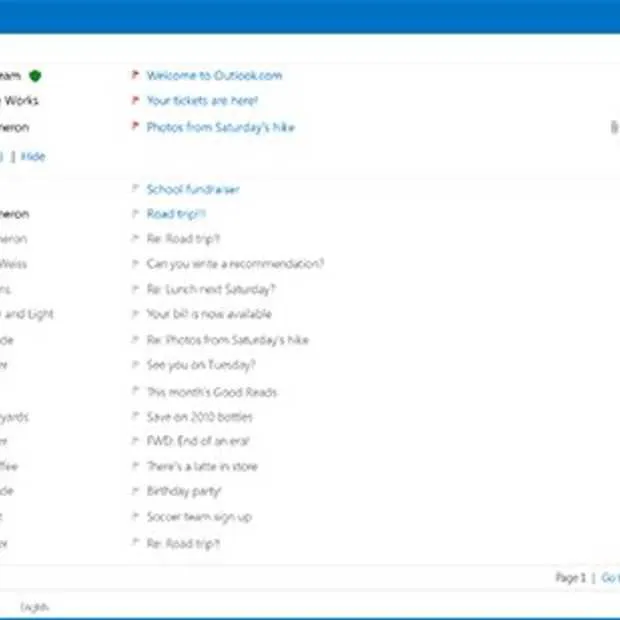This screenshot has width=620, height=620.
Task: Remove red flag from Your tickets are here!
Action: point(135,100)
